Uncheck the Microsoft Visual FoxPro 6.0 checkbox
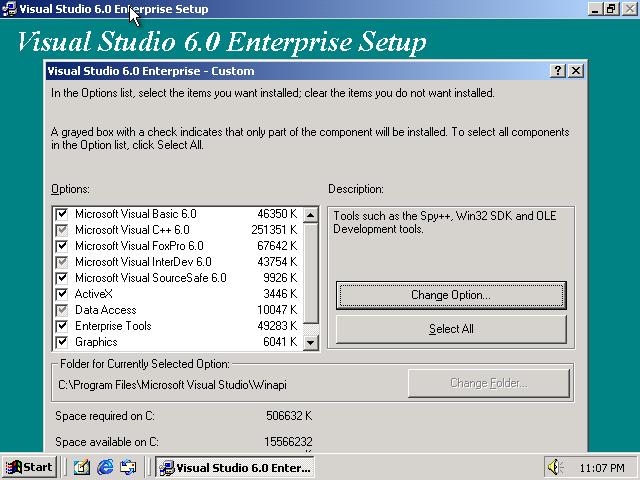 62,246
